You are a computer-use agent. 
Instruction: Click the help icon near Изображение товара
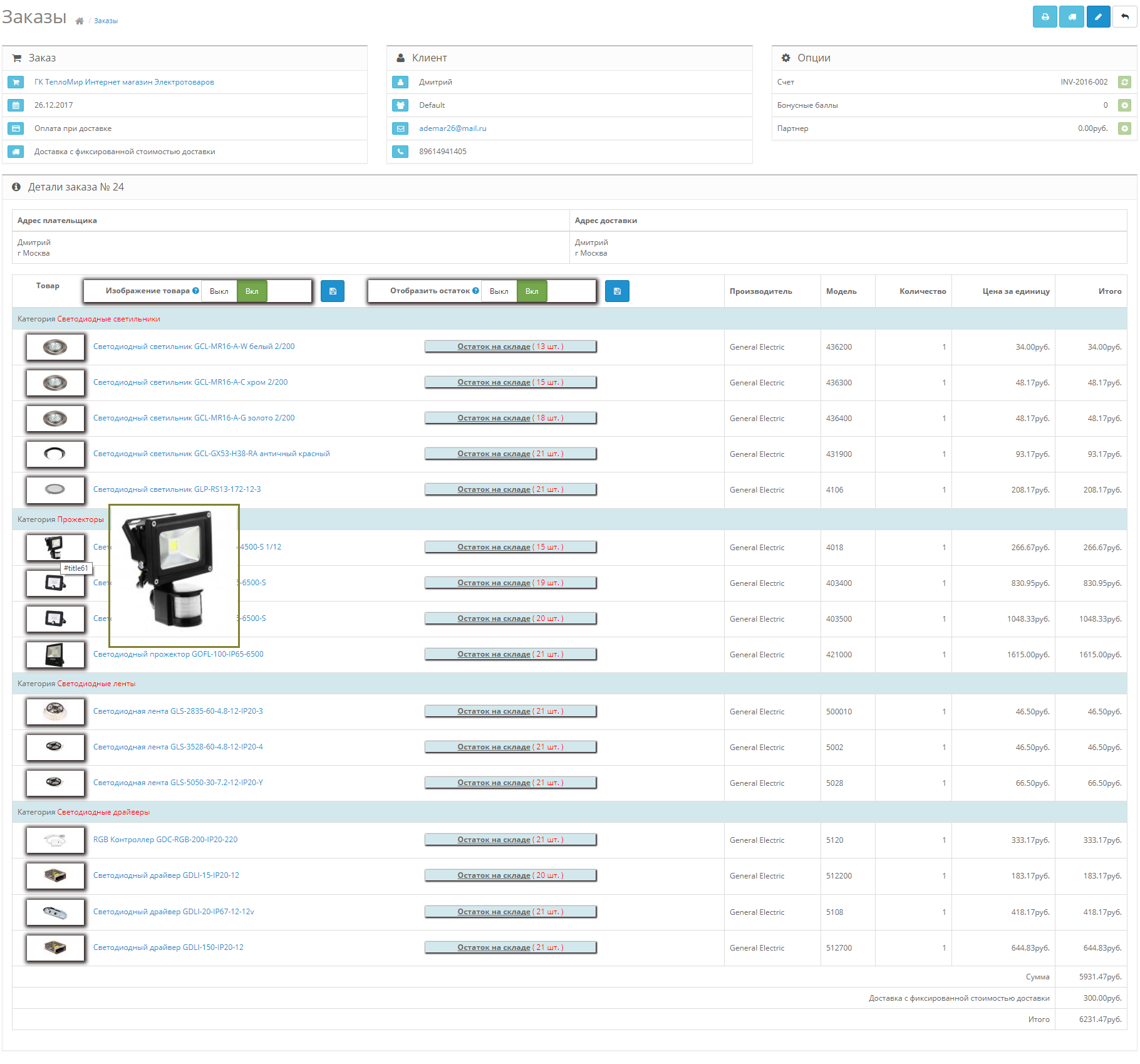point(196,291)
